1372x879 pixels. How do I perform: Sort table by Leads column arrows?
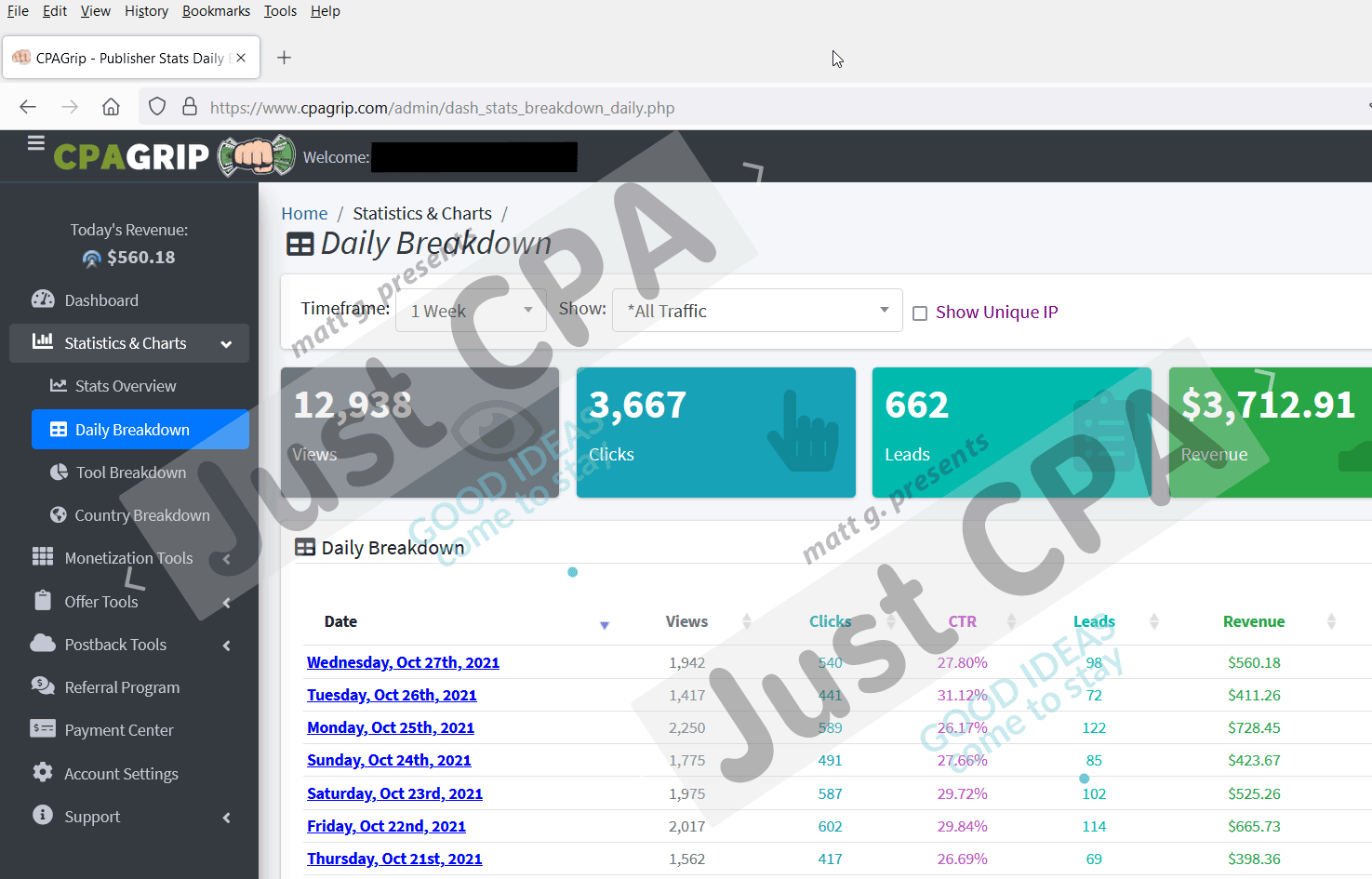[x=1154, y=621]
